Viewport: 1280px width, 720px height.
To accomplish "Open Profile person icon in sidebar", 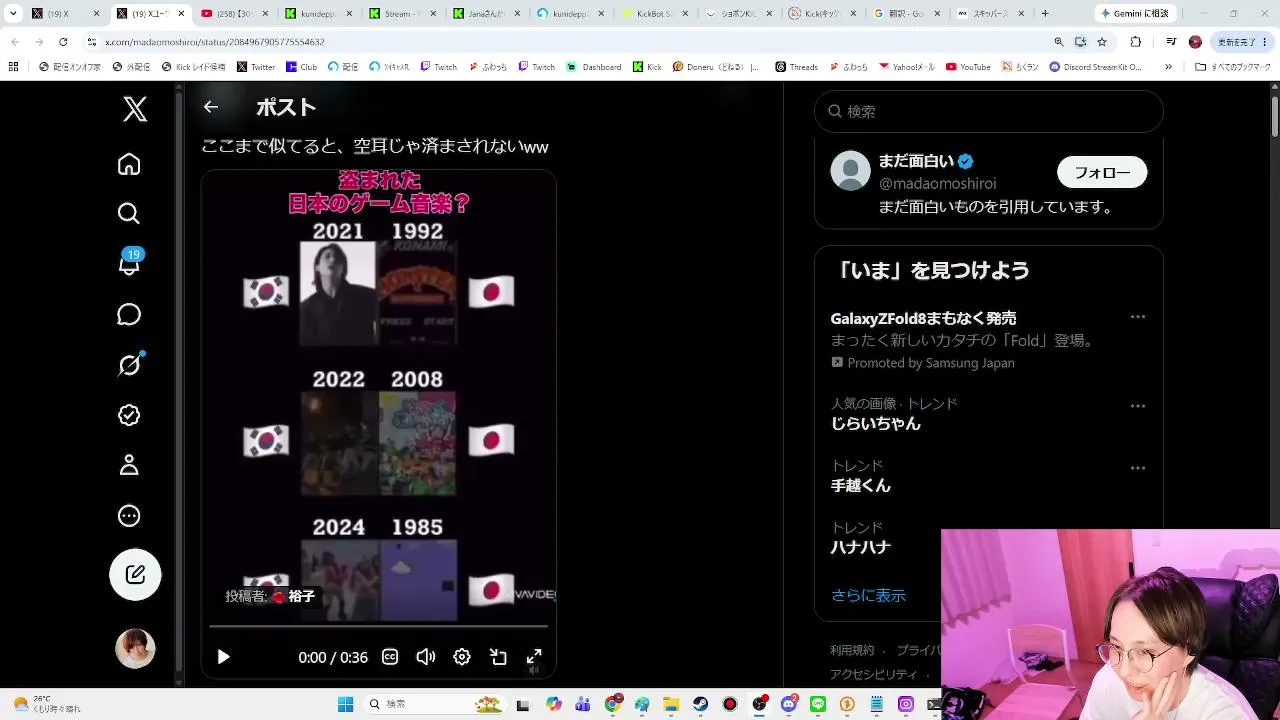I will point(129,465).
